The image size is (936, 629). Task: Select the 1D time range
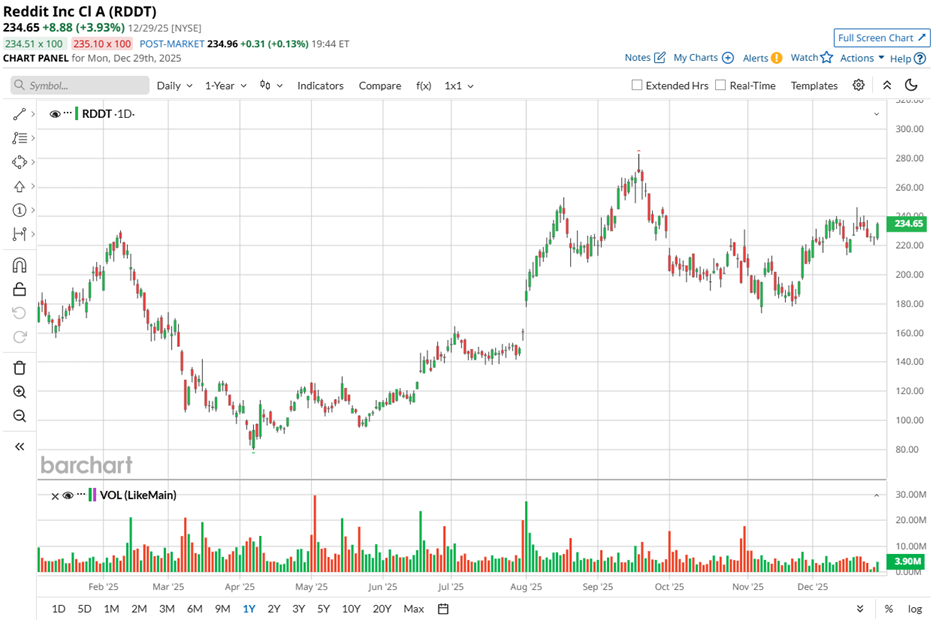coord(58,609)
